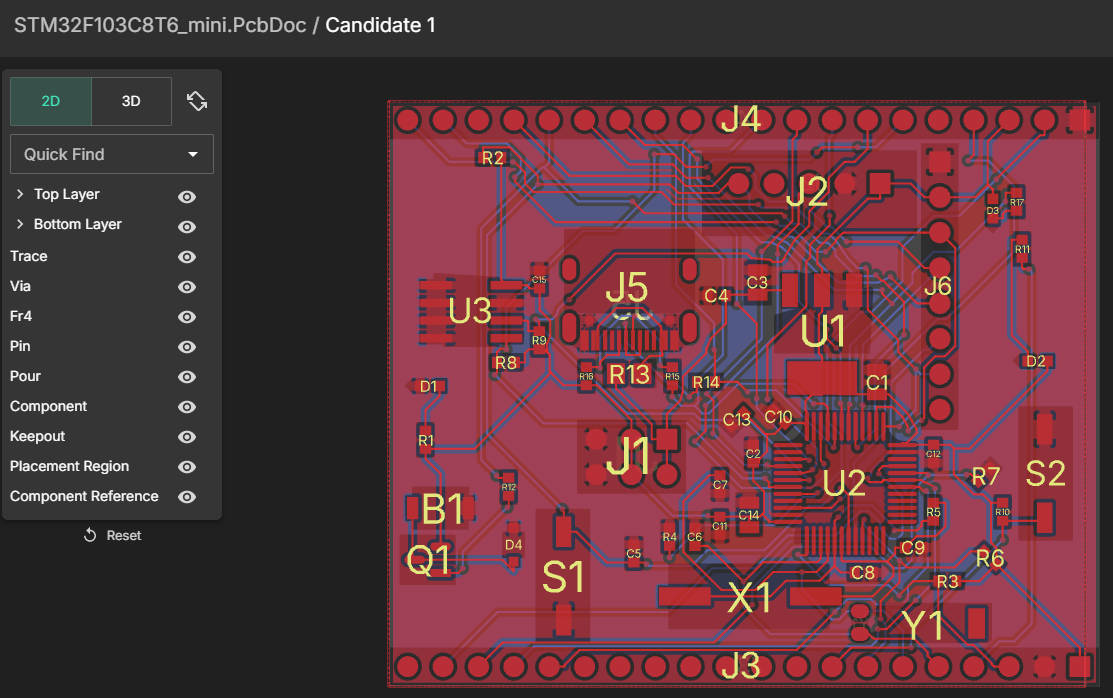
Task: Select component U2 microcontroller on board
Action: [x=843, y=484]
